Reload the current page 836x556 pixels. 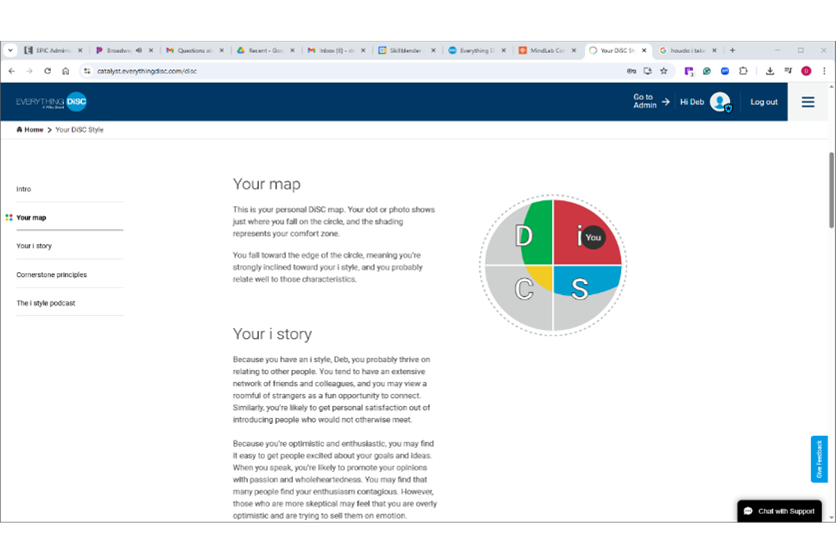tap(47, 71)
